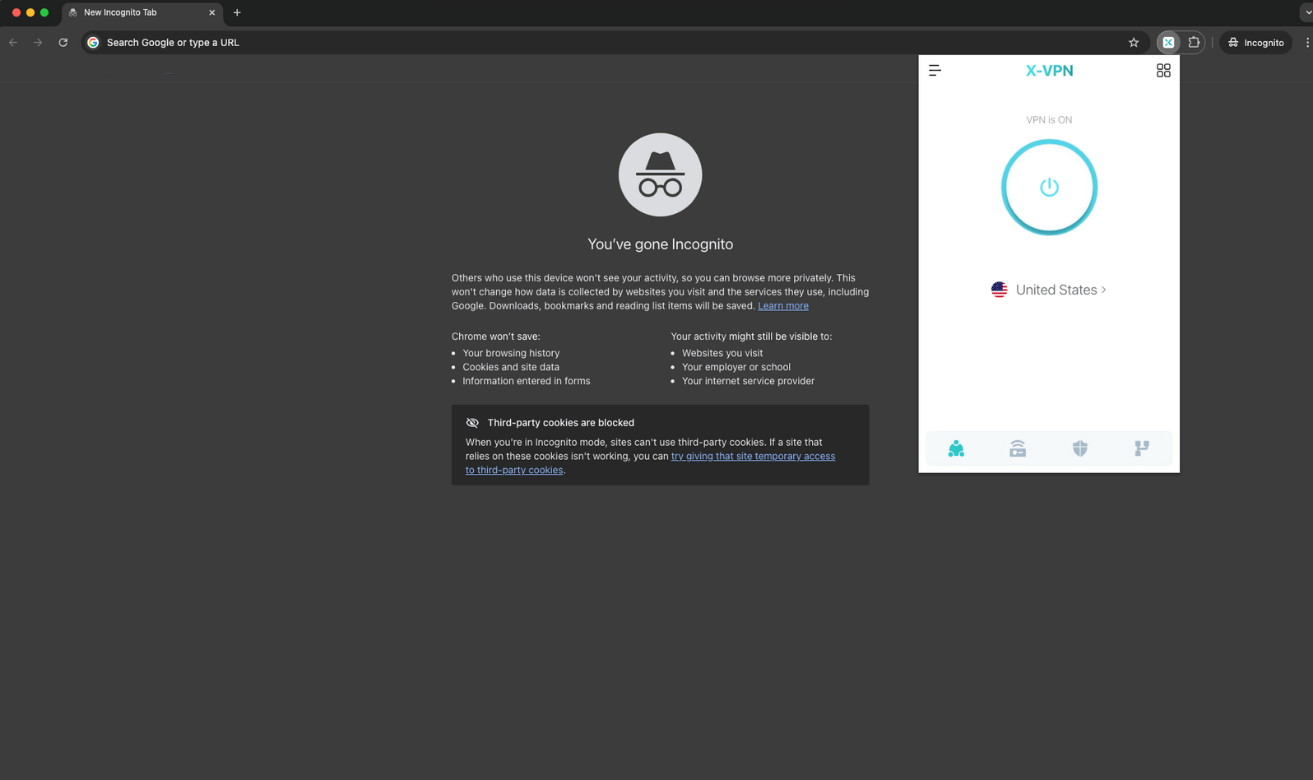Open the Learn more link

(x=783, y=306)
